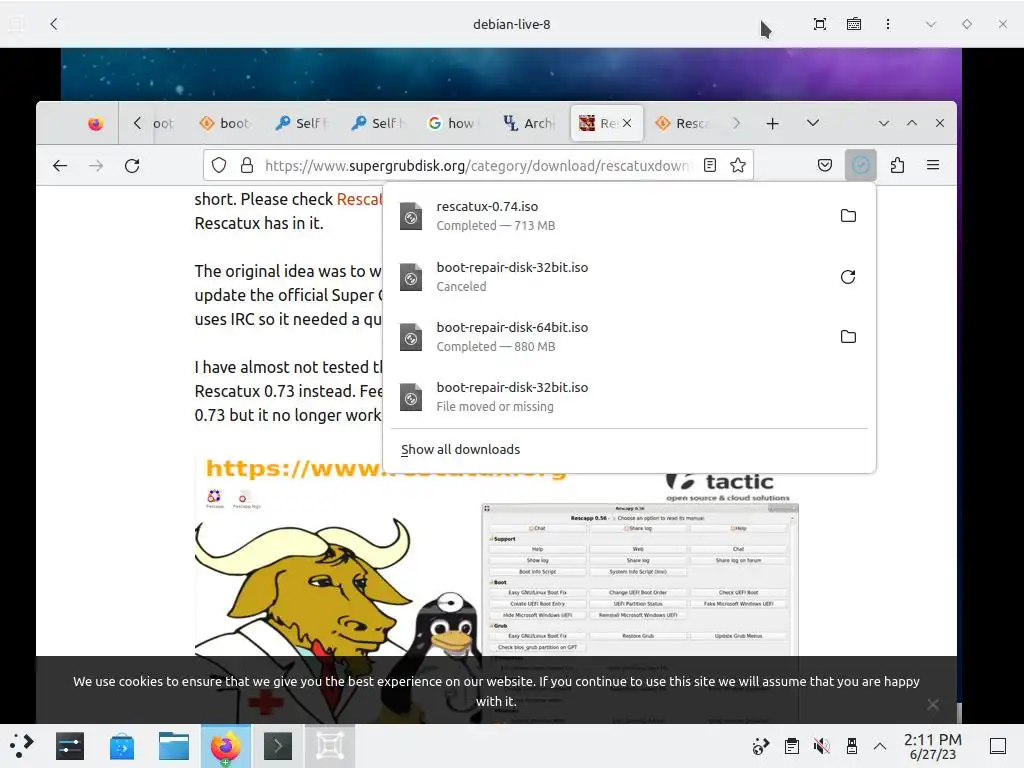Screen dimensions: 1024x768
Task: Open updates tray icon
Action: click(x=761, y=746)
